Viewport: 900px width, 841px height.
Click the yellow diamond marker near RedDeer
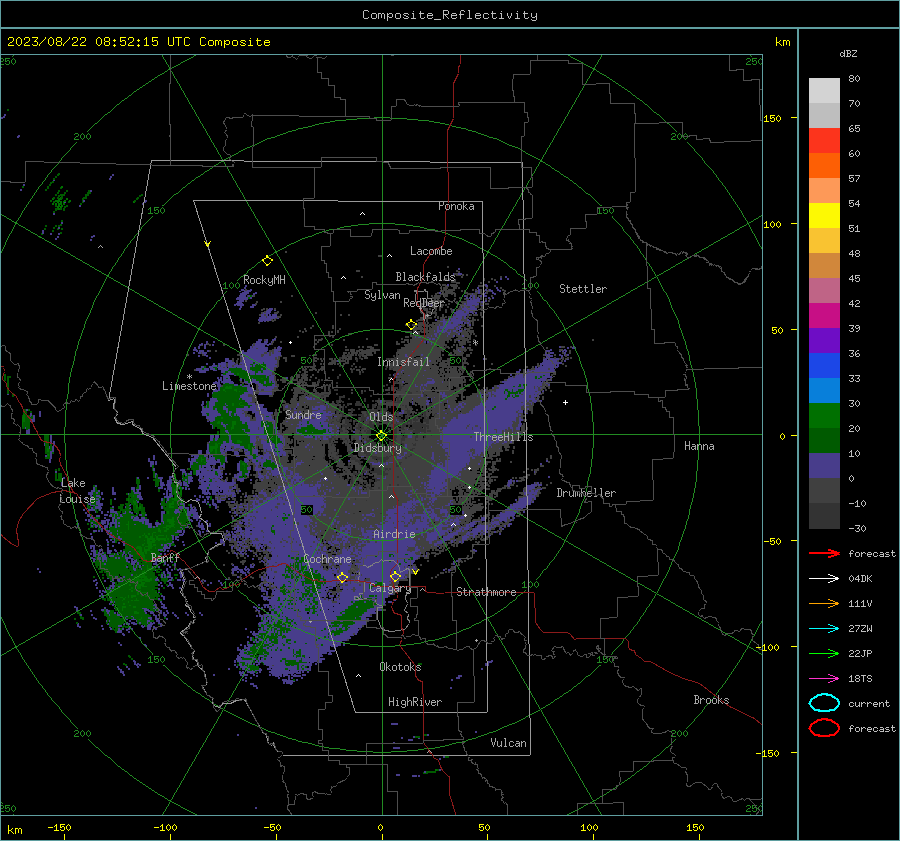[x=411, y=325]
